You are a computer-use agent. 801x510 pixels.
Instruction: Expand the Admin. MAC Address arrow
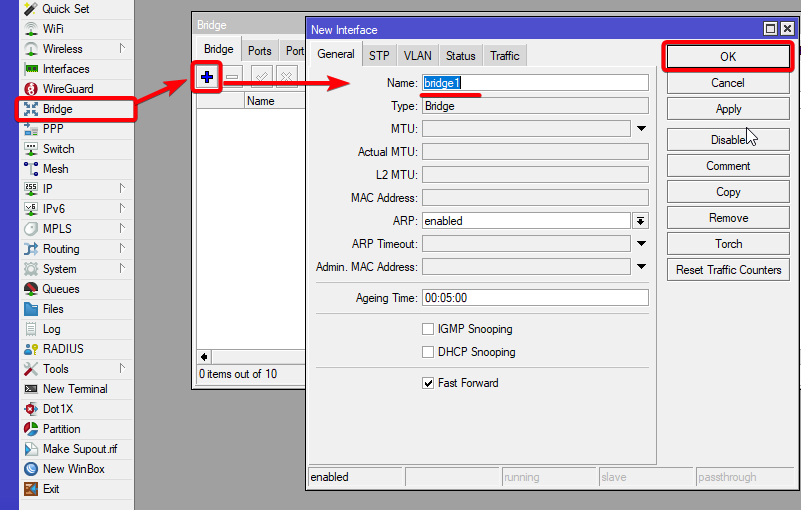(641, 267)
